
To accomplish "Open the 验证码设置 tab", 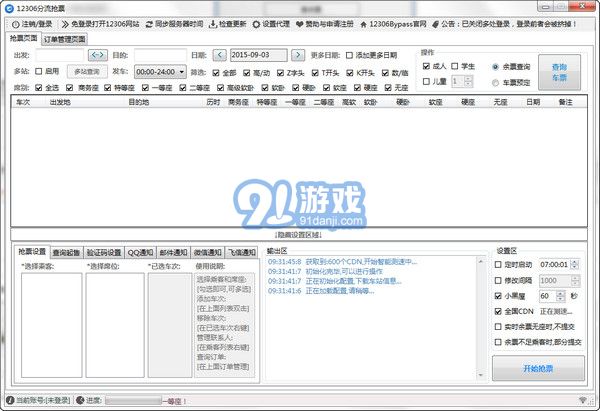I will pyautogui.click(x=104, y=253).
